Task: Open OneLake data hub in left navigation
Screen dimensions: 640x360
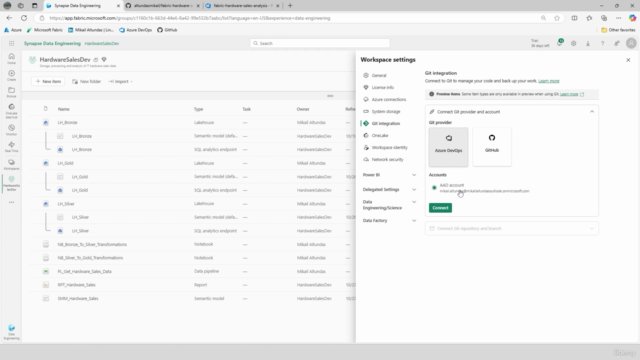Action: [11, 111]
